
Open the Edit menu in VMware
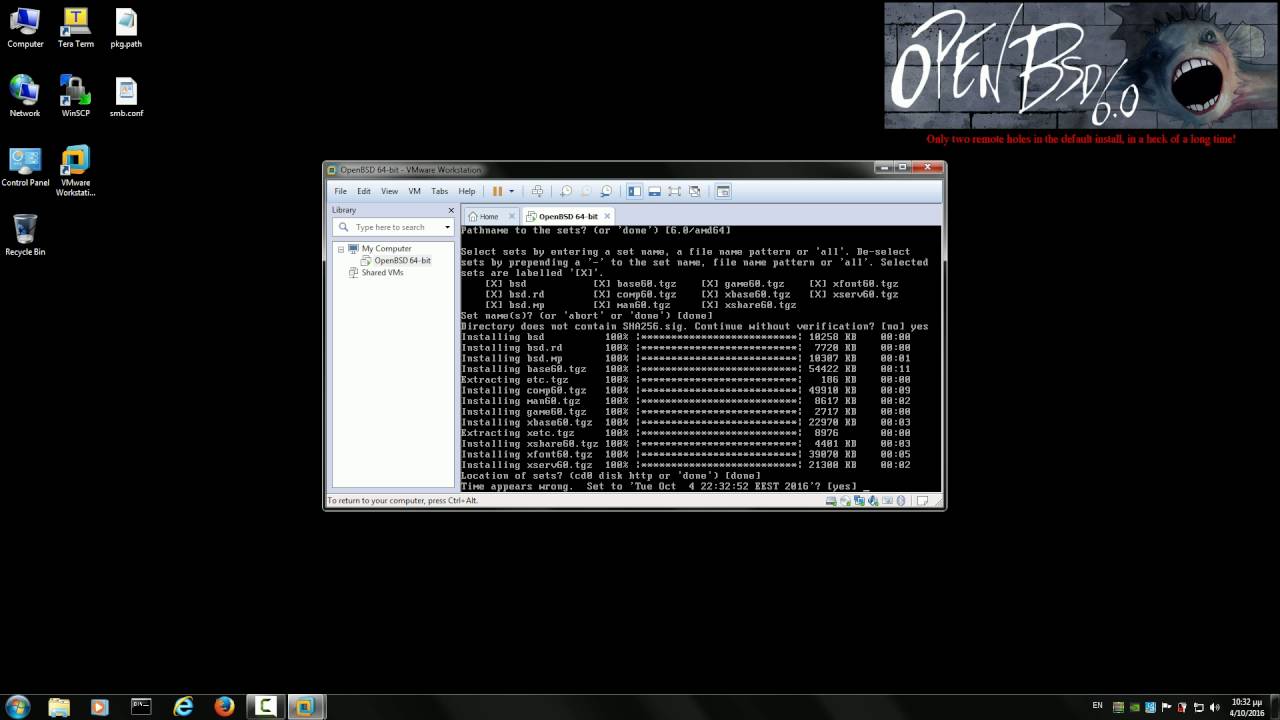364,191
